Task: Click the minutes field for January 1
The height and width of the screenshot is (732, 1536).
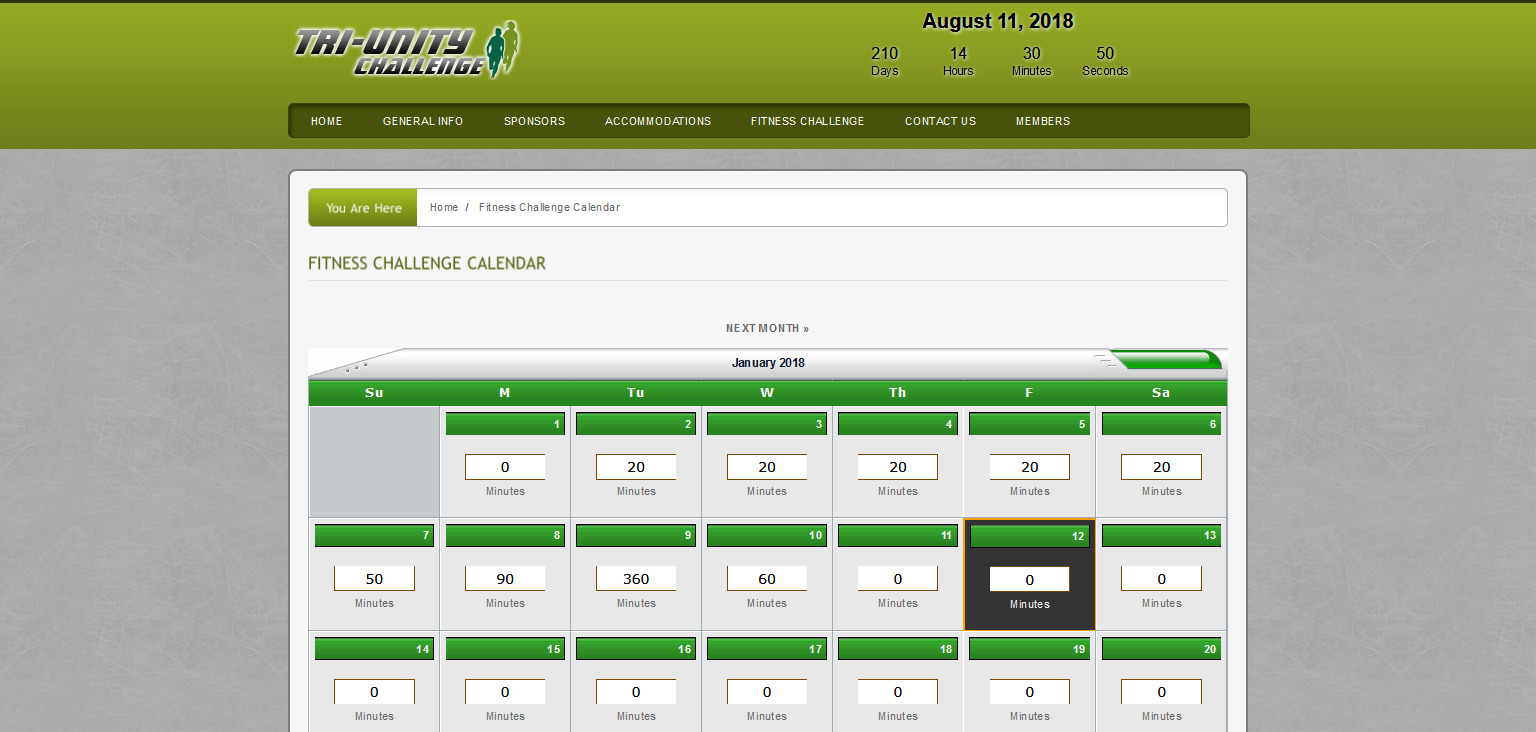Action: coord(505,467)
